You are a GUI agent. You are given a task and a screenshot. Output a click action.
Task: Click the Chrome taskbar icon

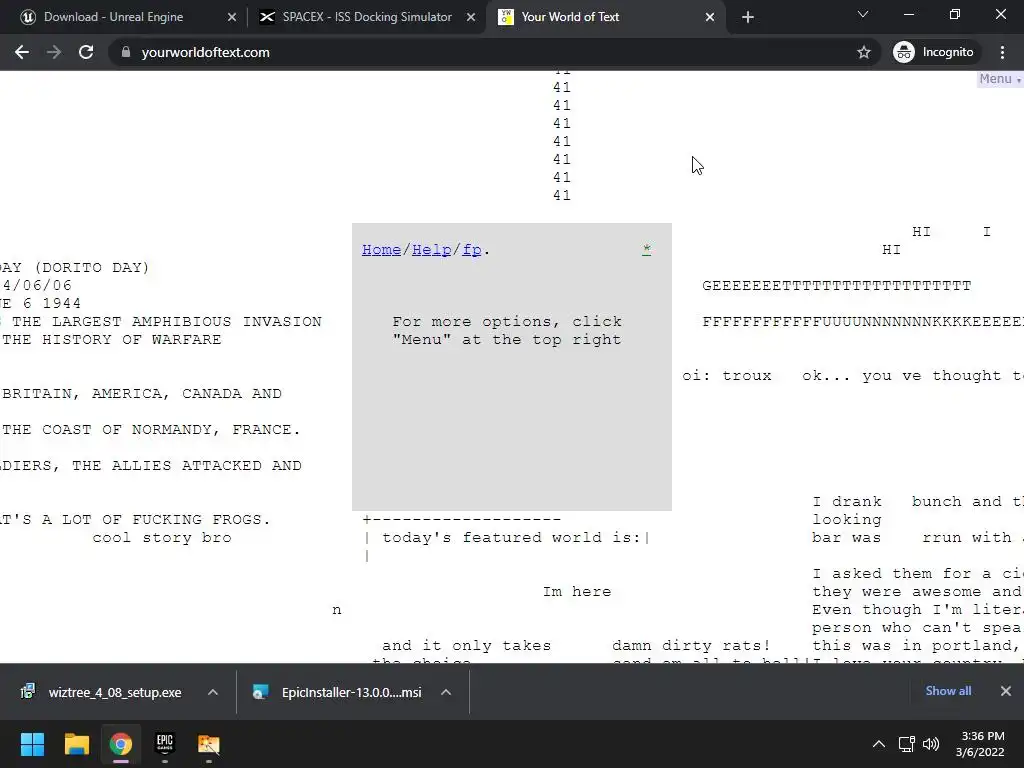[121, 744]
